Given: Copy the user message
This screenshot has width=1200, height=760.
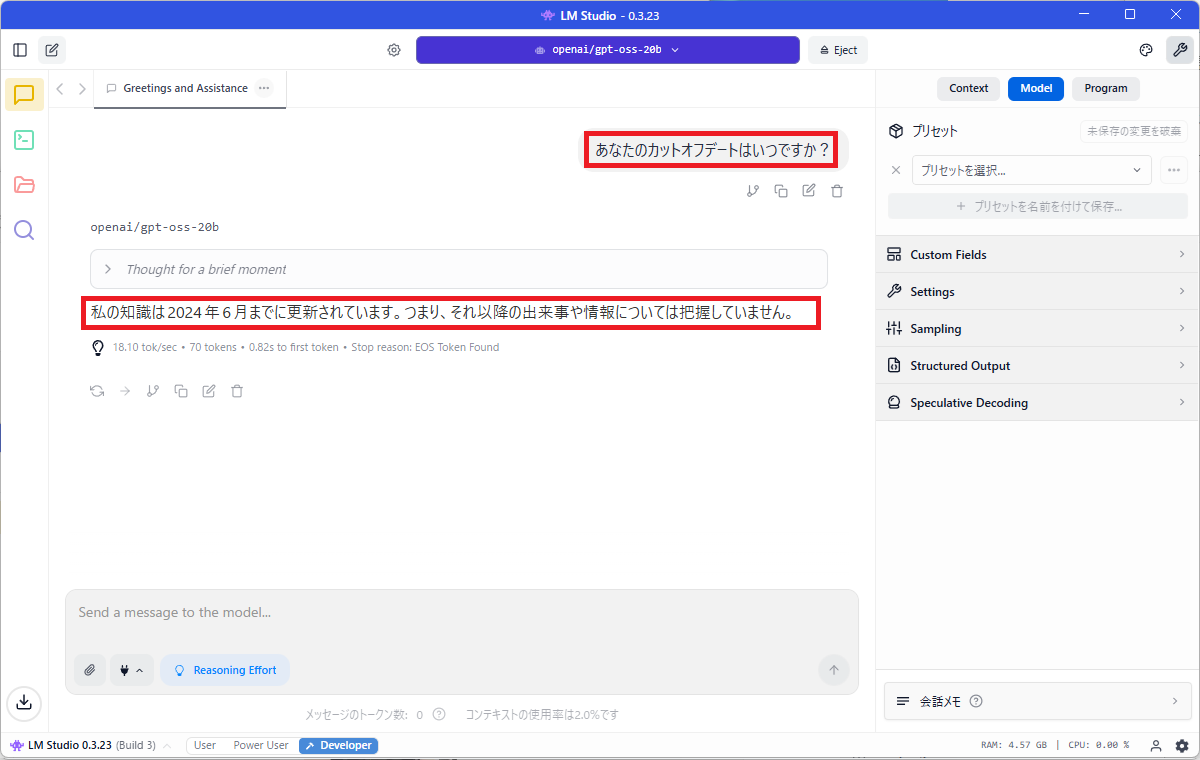Looking at the screenshot, I should click(781, 191).
